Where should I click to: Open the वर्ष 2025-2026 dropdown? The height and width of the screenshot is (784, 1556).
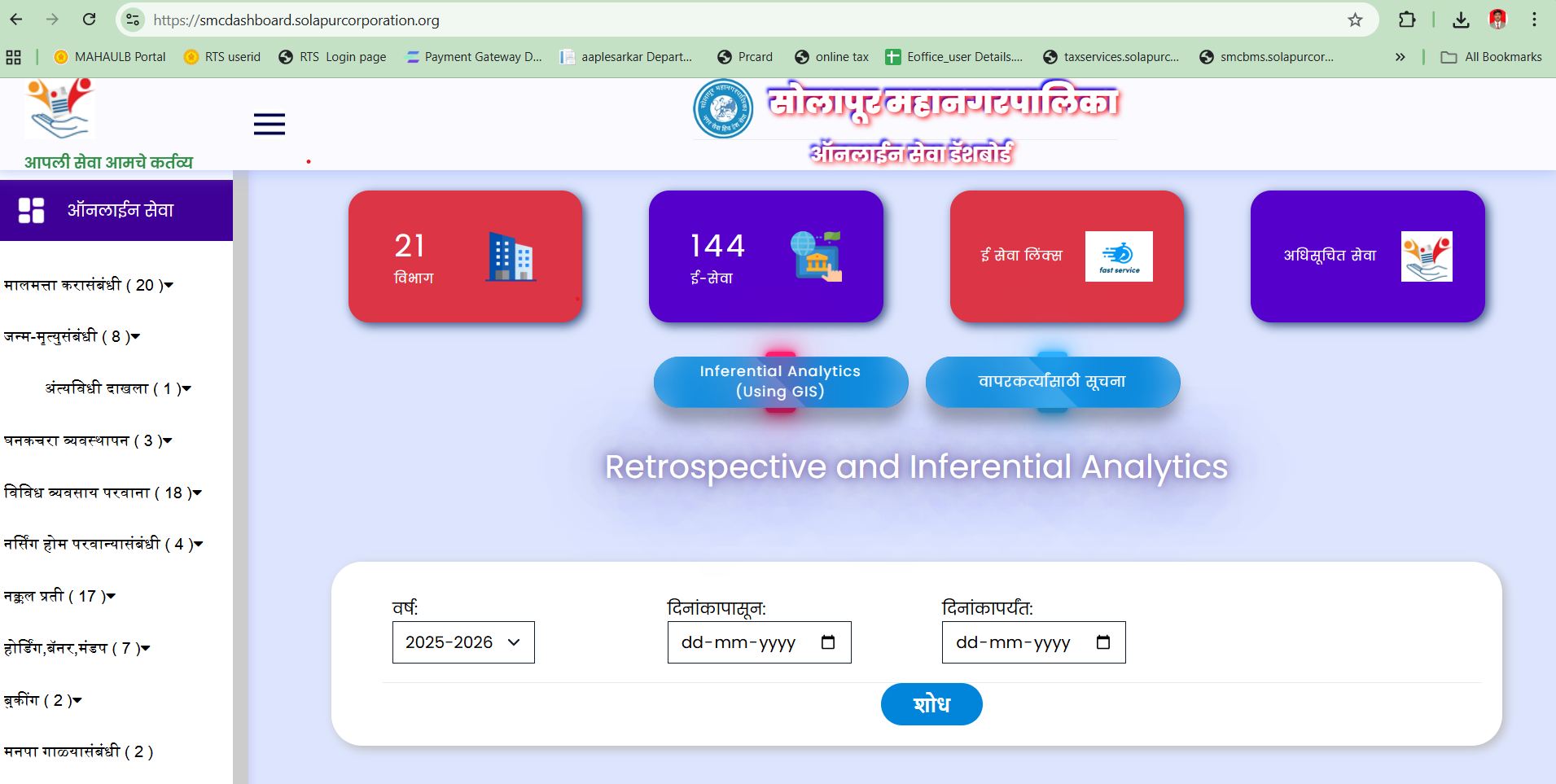pyautogui.click(x=463, y=642)
